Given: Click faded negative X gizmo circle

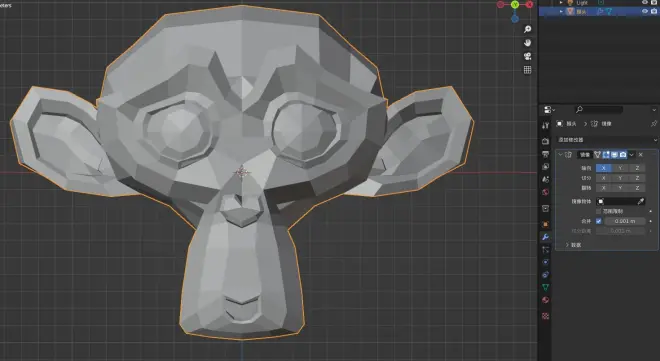Looking at the screenshot, I should (x=500, y=4).
